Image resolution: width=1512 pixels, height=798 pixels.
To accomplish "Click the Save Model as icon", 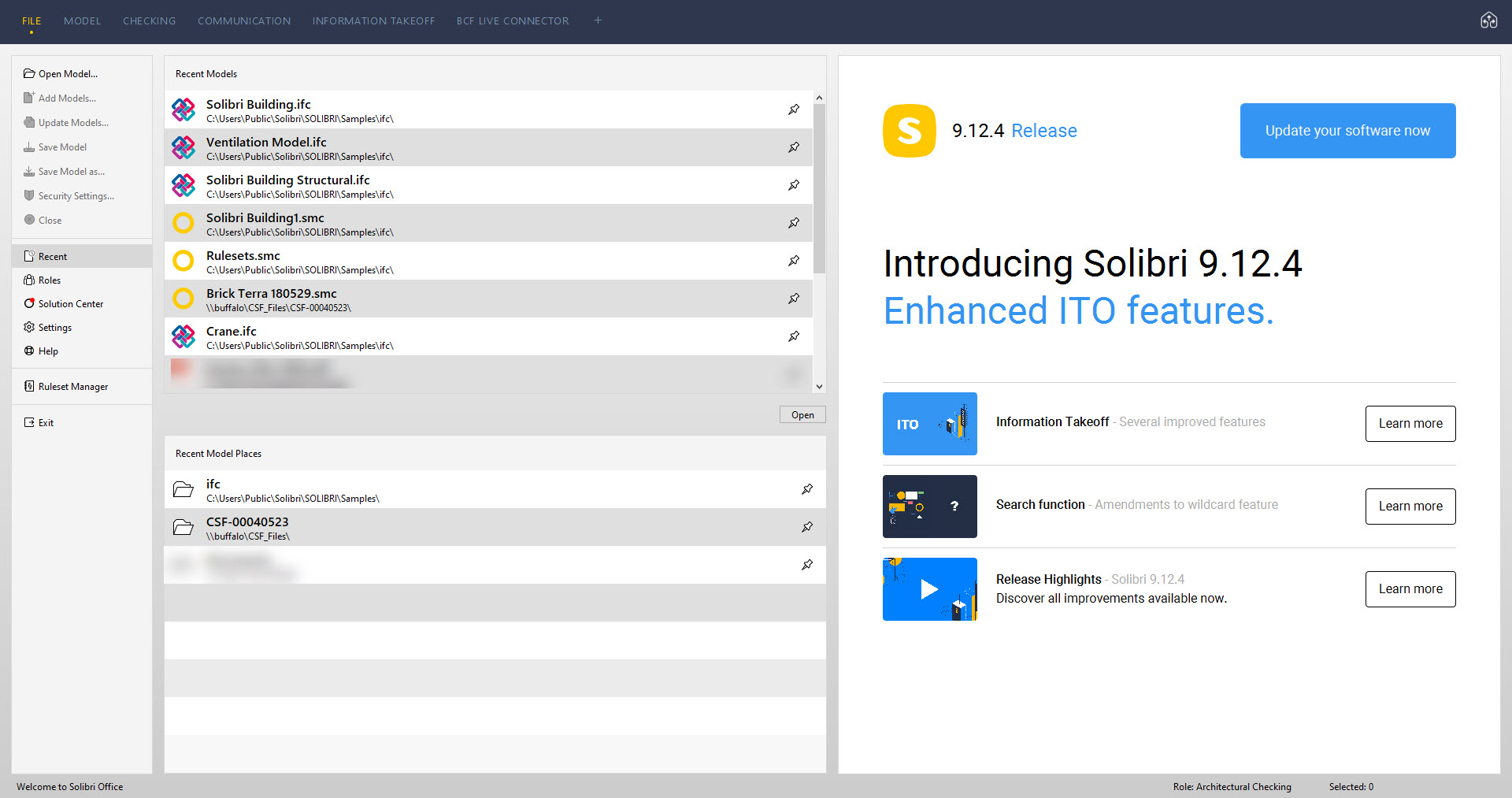I will coord(29,171).
